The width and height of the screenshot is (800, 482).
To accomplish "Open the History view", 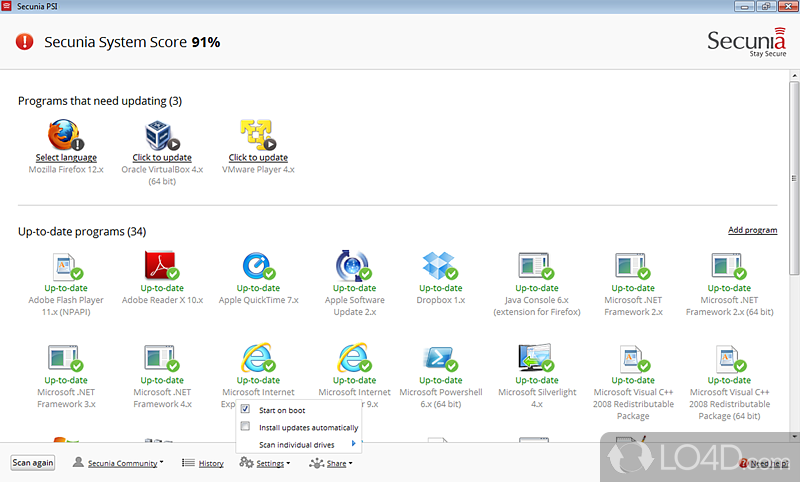I will pyautogui.click(x=203, y=463).
